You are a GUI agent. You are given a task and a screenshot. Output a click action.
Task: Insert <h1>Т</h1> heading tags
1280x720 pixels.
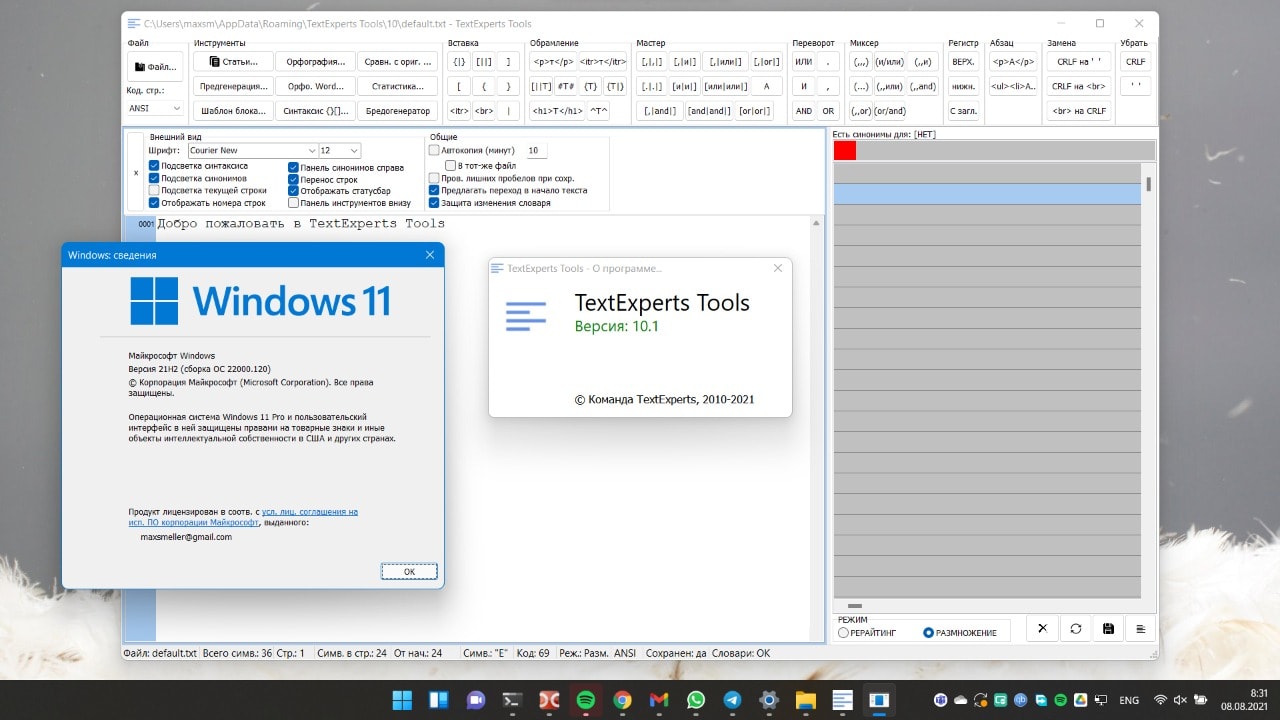[x=558, y=110]
